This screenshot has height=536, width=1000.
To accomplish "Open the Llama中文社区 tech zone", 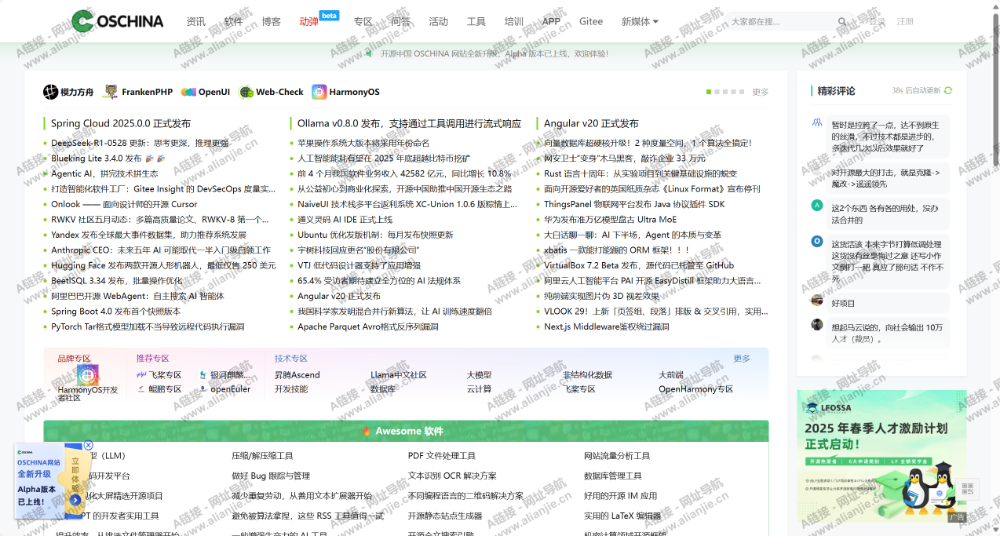I will pyautogui.click(x=399, y=375).
